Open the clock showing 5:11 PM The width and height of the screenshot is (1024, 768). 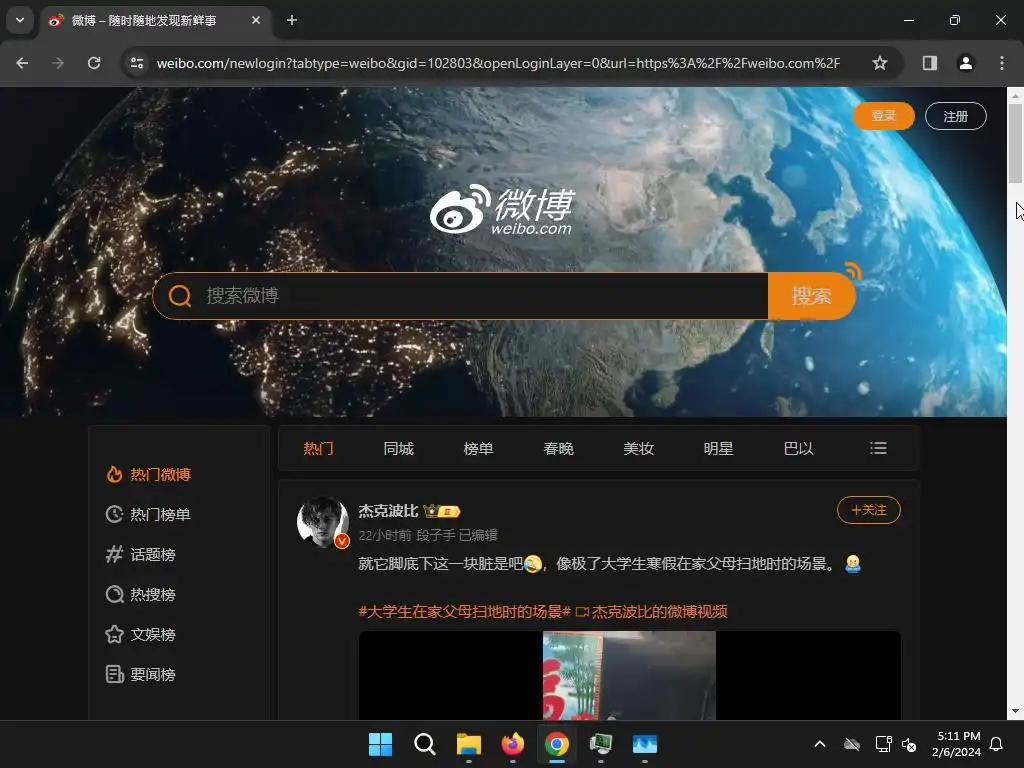coord(956,744)
